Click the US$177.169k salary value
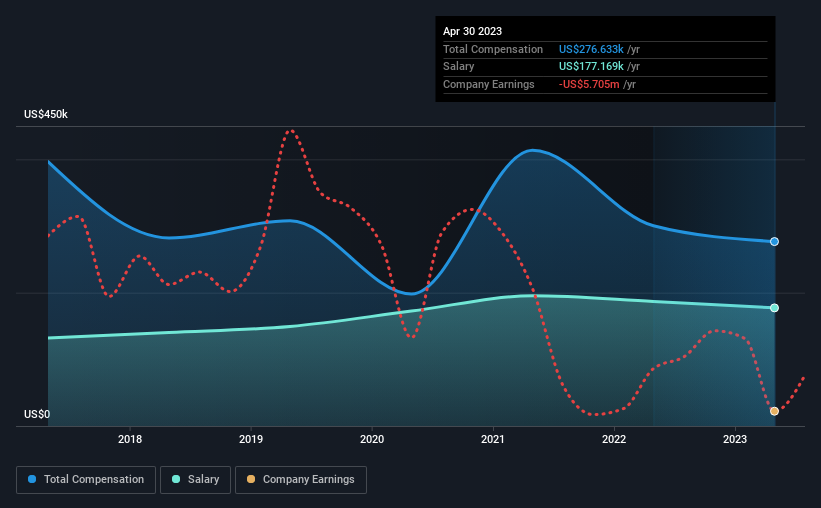The height and width of the screenshot is (508, 821). [x=591, y=67]
